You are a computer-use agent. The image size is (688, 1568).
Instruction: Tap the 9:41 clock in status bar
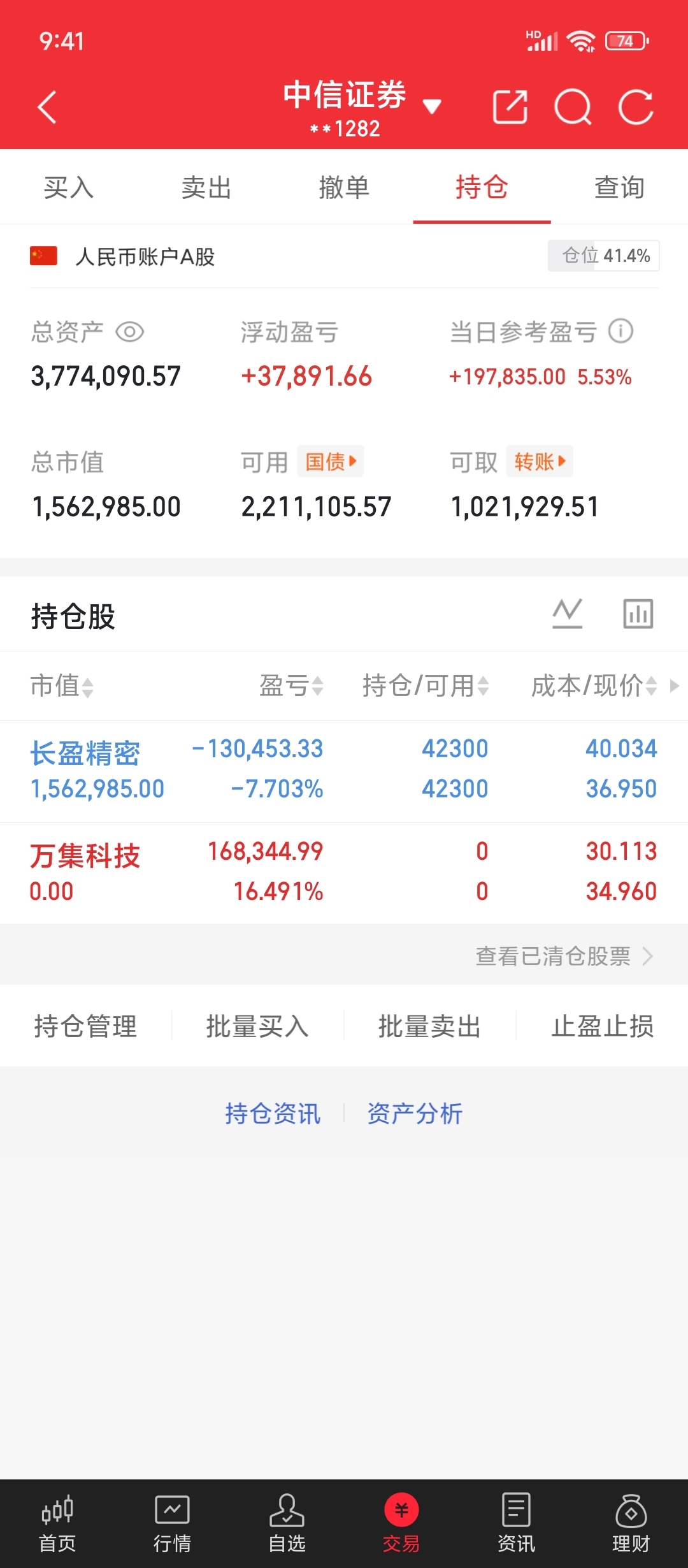tap(62, 41)
